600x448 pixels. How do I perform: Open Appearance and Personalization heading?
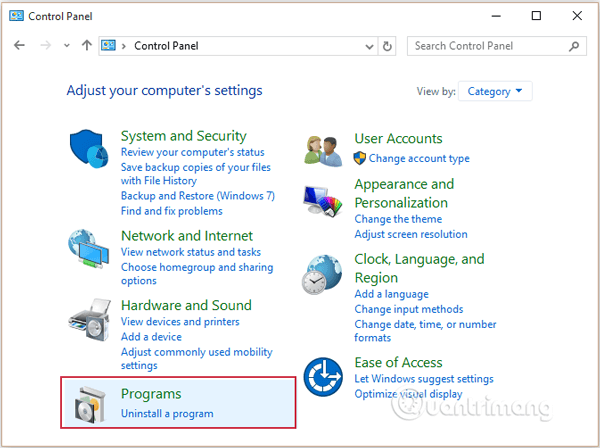(x=404, y=193)
